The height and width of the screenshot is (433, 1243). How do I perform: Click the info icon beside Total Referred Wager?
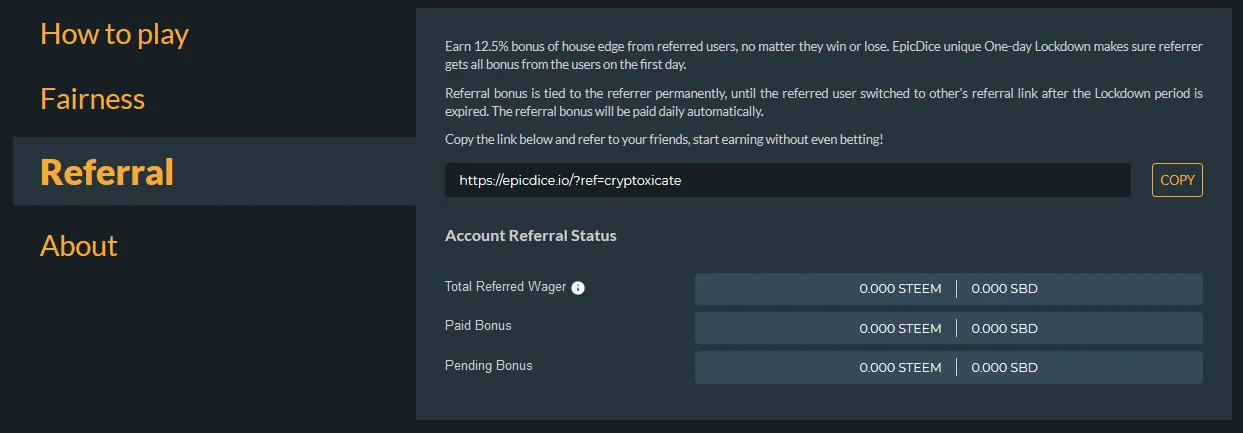point(578,288)
